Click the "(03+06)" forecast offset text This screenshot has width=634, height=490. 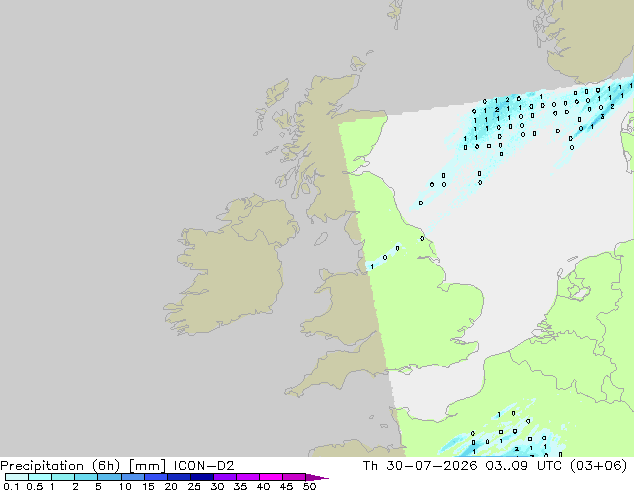[598, 466]
